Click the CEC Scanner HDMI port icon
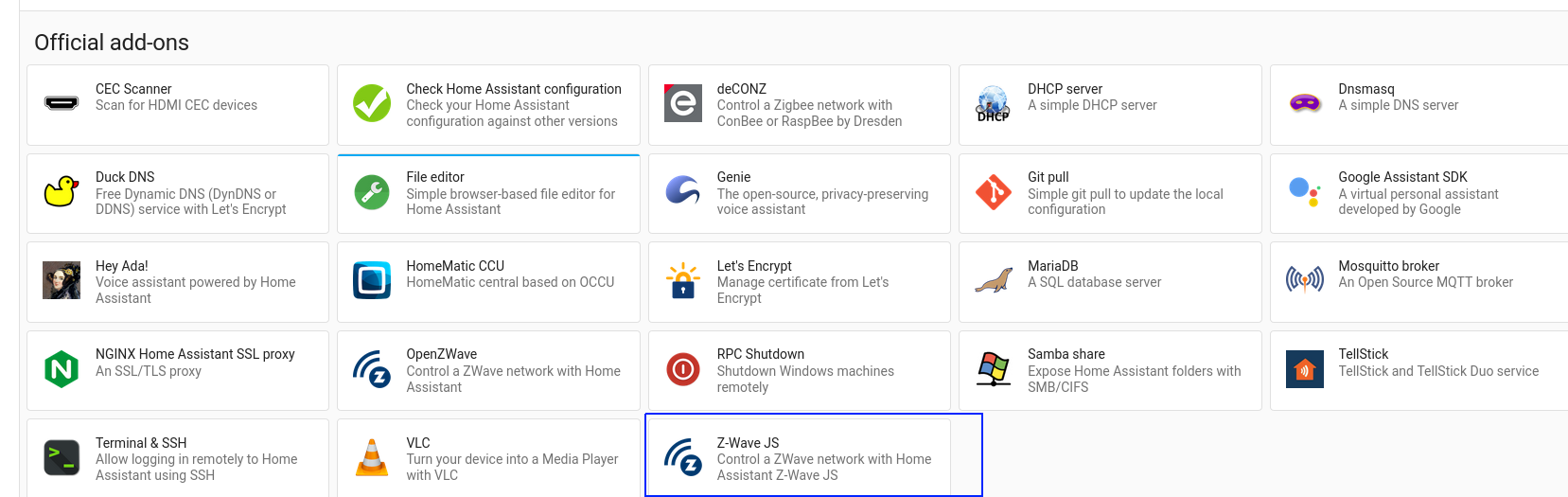1568x497 pixels. tap(62, 103)
